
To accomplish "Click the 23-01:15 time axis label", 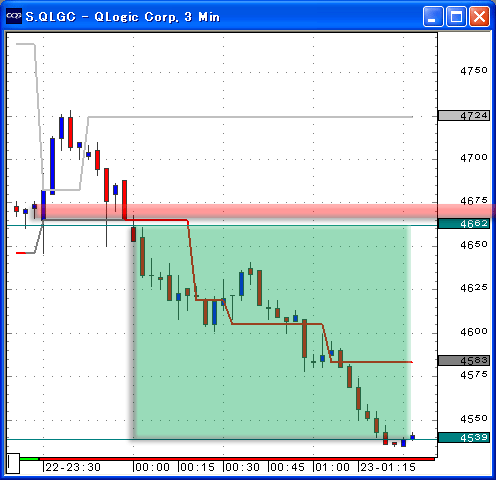I will [x=388, y=467].
